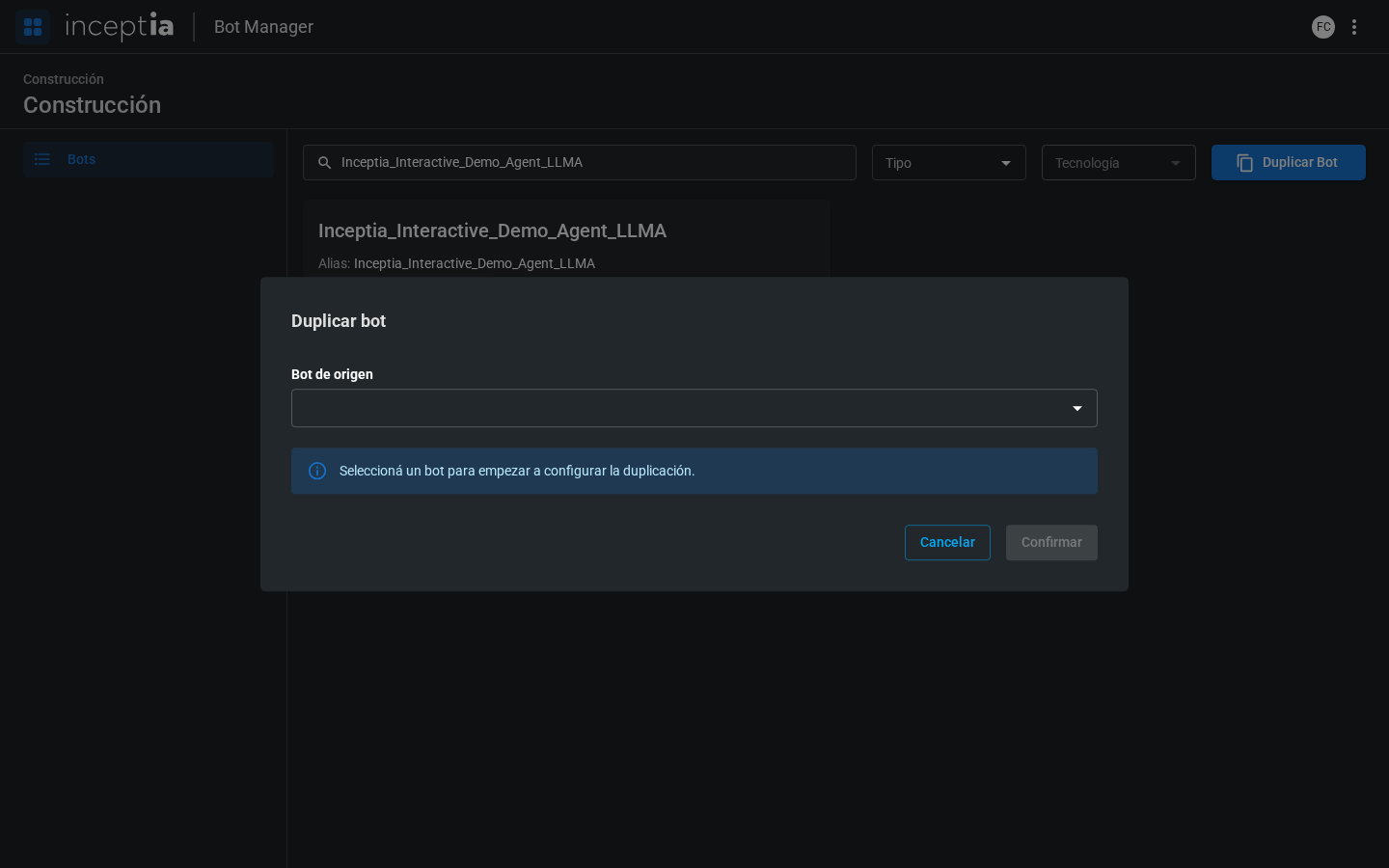This screenshot has width=1389, height=868.
Task: Click the Construcción page heading
Action: (93, 105)
